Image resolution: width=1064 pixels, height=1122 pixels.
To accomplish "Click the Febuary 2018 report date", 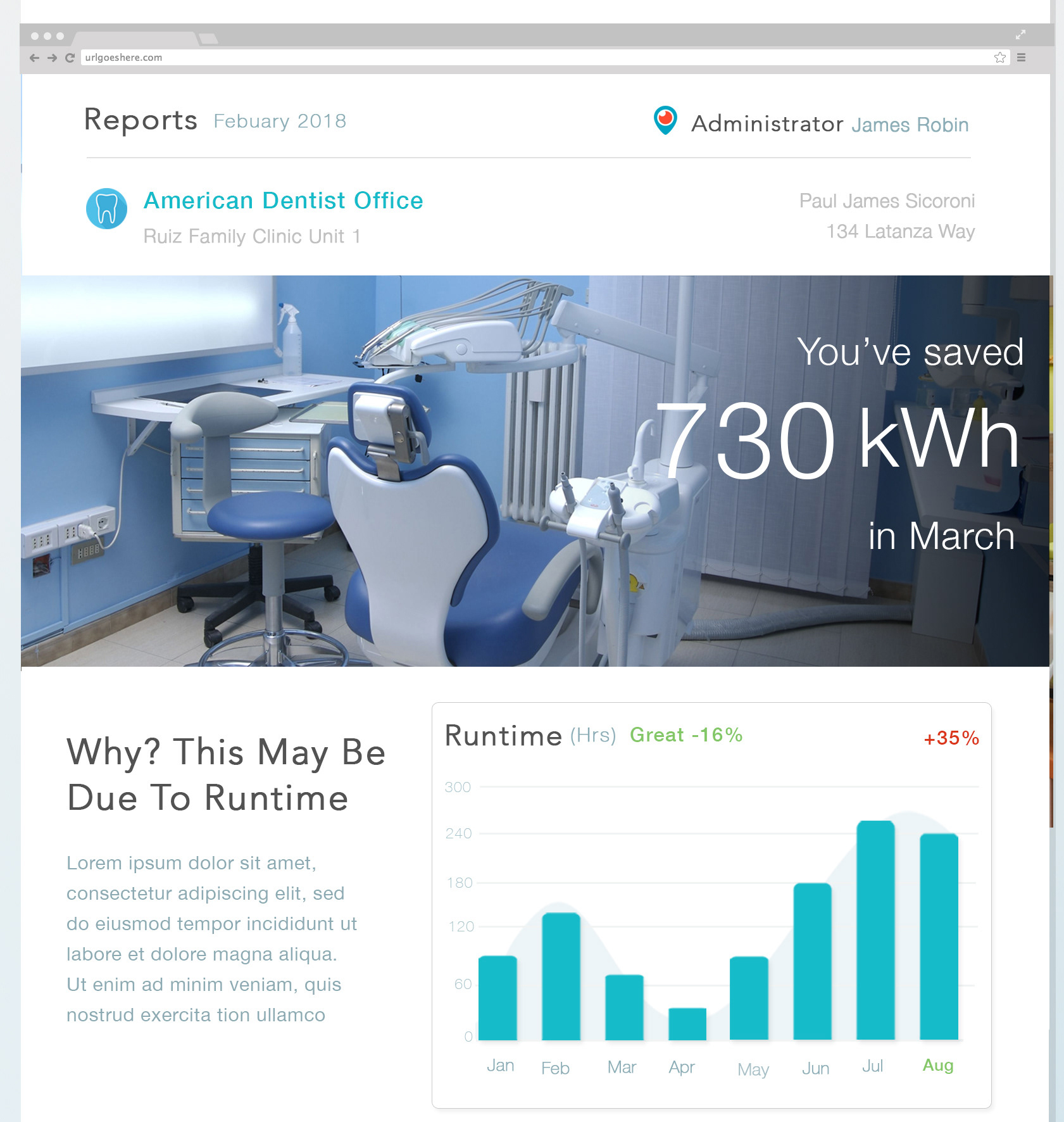I will point(280,121).
